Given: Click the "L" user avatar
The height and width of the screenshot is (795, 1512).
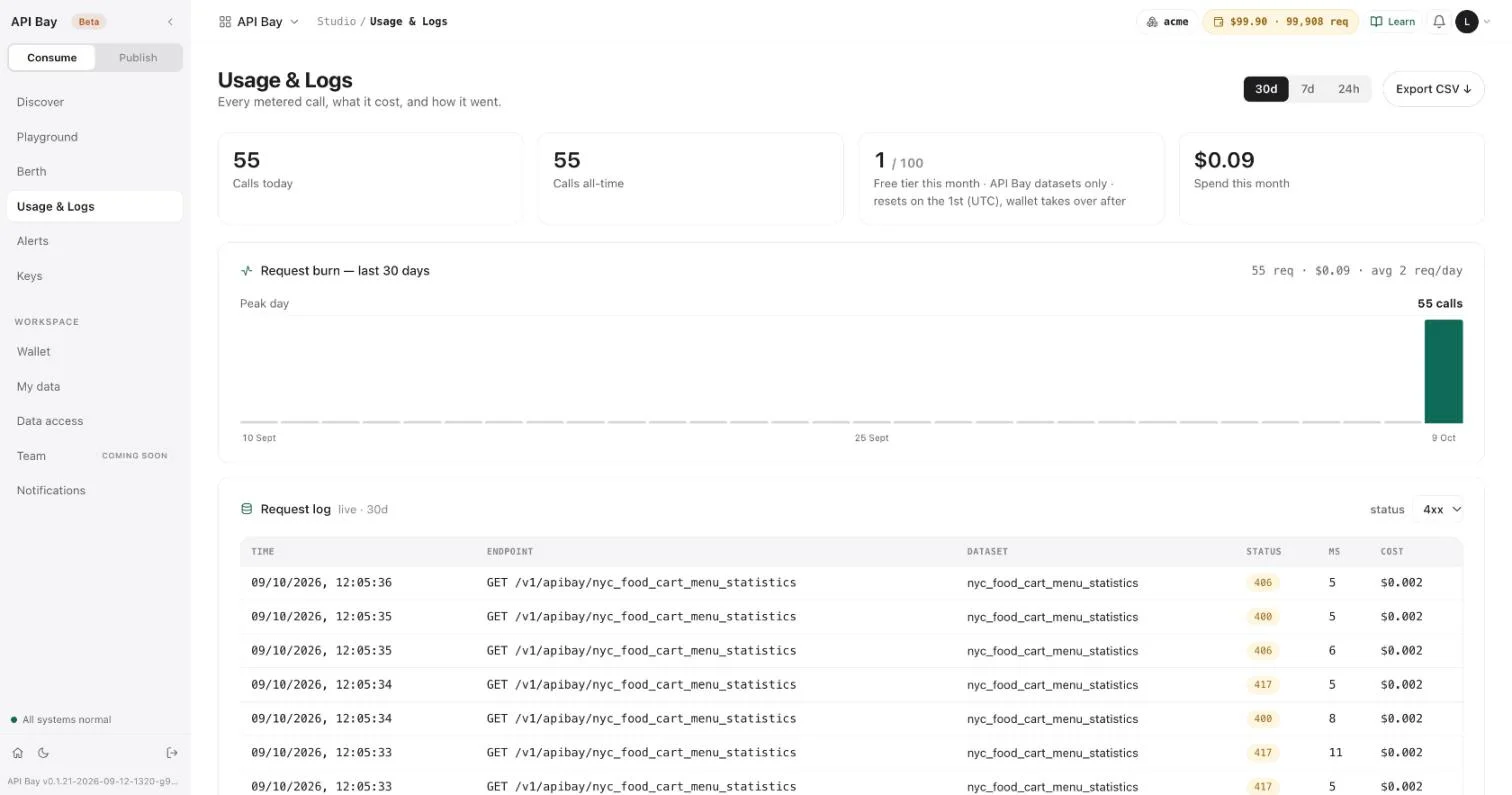Looking at the screenshot, I should (x=1467, y=21).
